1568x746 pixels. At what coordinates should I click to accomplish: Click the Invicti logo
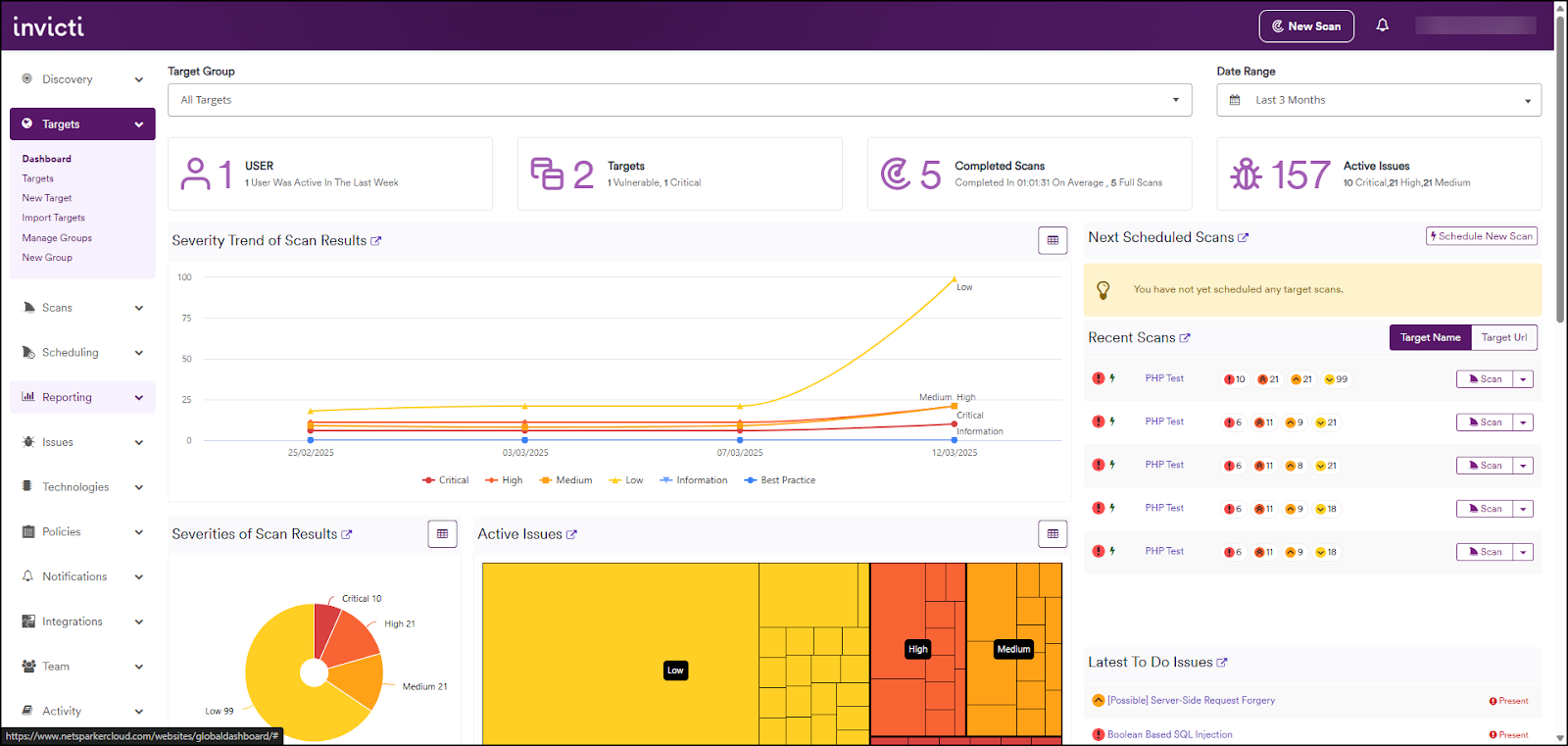(x=48, y=26)
